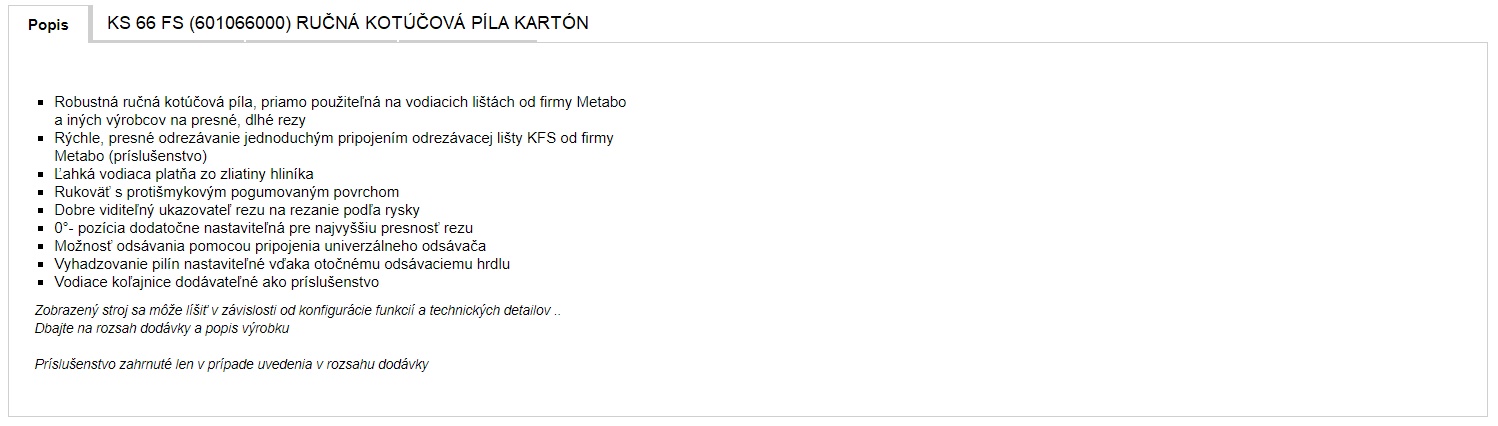Click the italic note Príslušenstvo zahrnuté len v prípade
Image resolution: width=1498 pixels, height=426 pixels.
[x=232, y=364]
